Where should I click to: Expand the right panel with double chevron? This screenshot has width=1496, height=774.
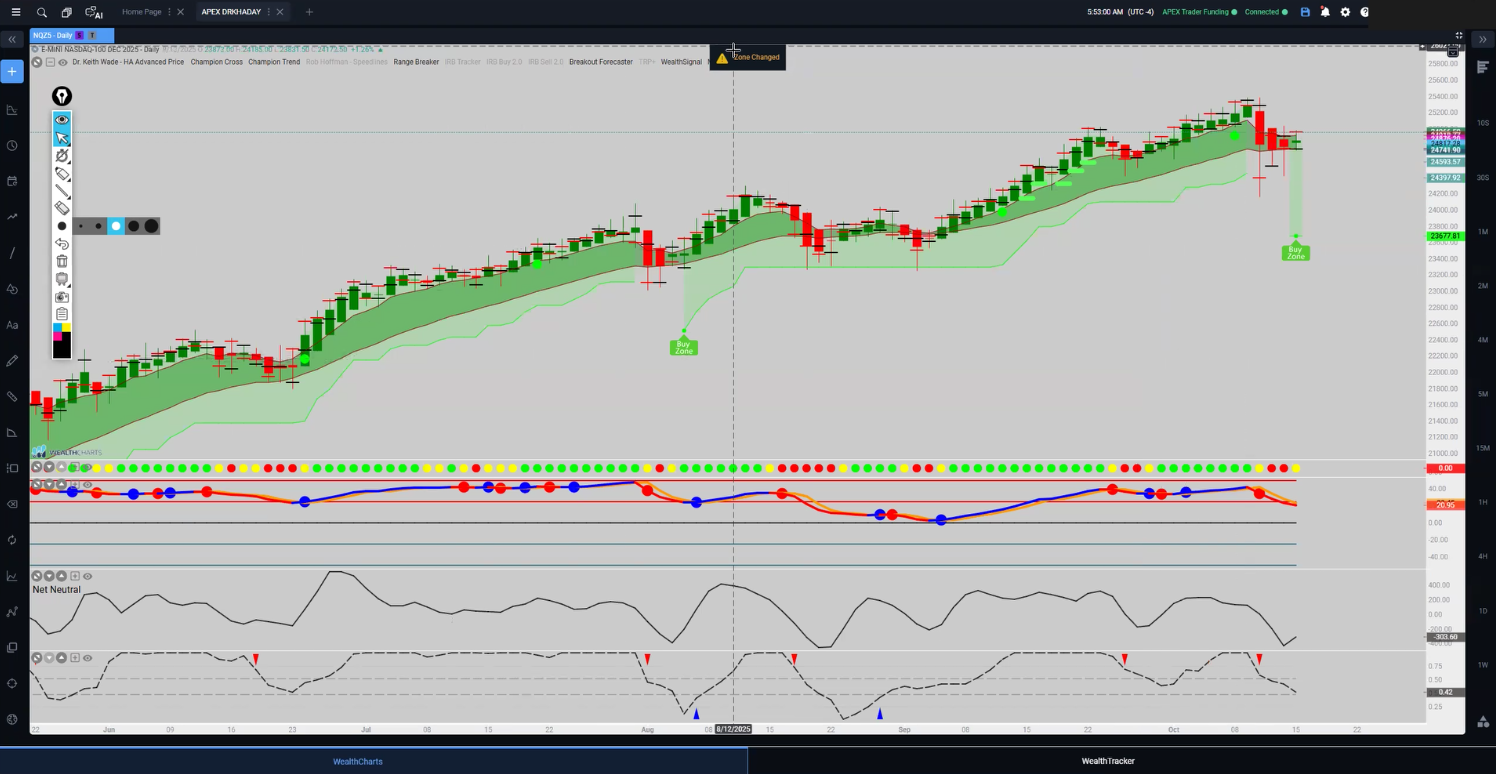(x=1482, y=40)
